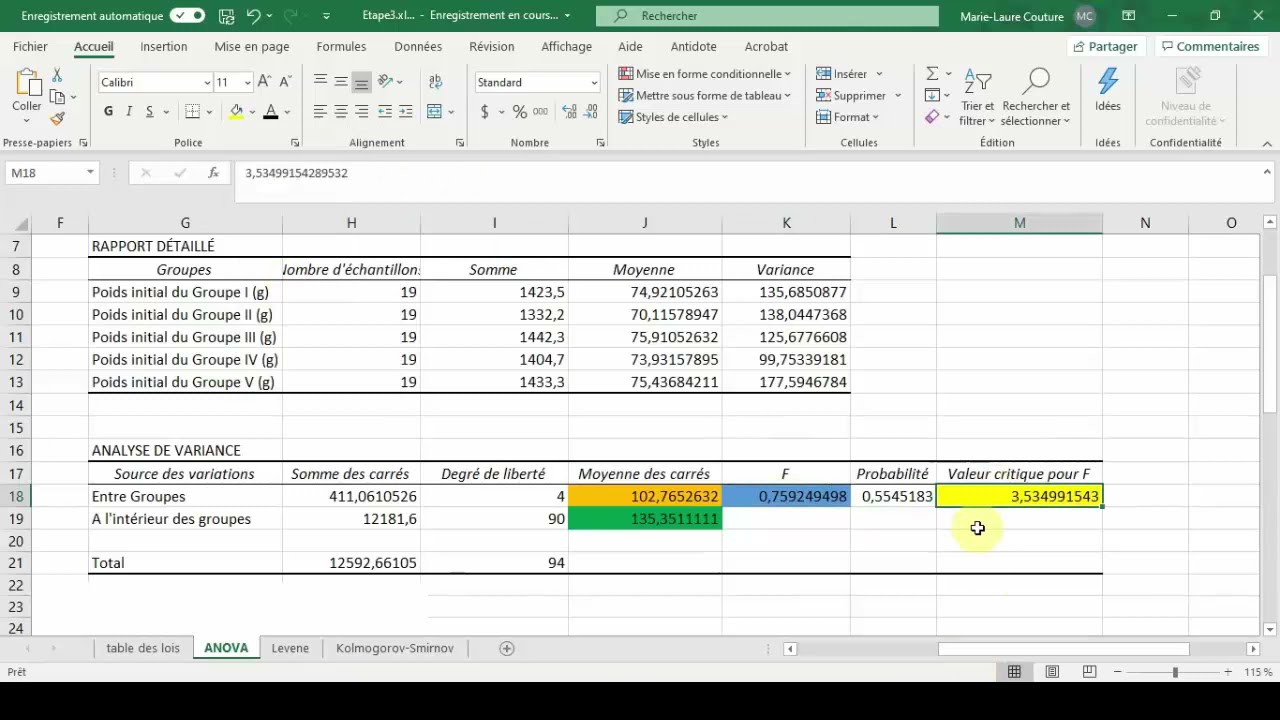Click the Commentaires button
This screenshot has width=1280, height=720.
pyautogui.click(x=1209, y=47)
